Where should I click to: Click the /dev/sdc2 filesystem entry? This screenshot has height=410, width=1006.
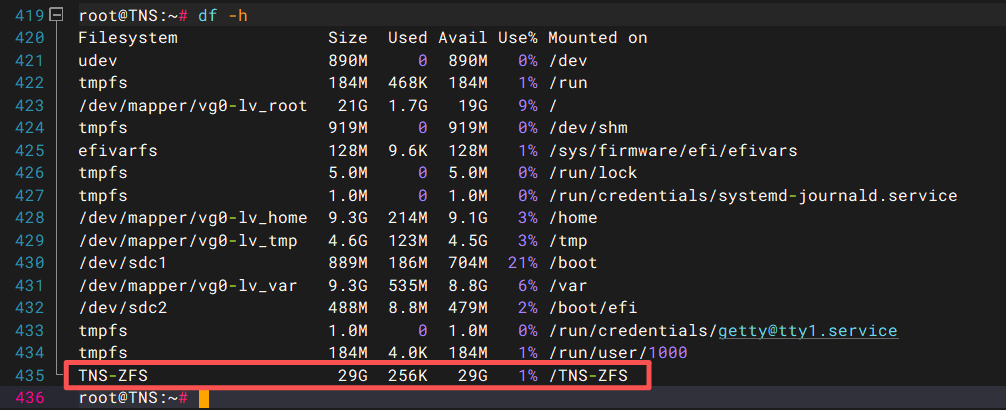(122, 308)
